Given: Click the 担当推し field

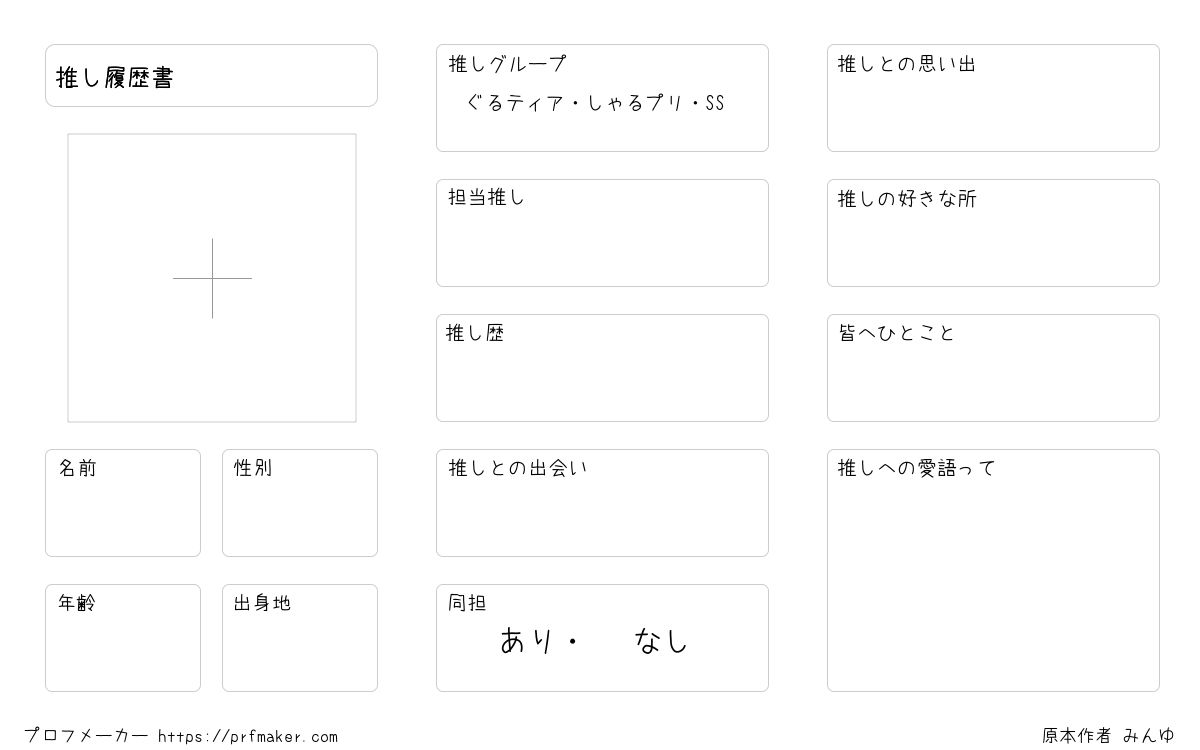Looking at the screenshot, I should [602, 233].
